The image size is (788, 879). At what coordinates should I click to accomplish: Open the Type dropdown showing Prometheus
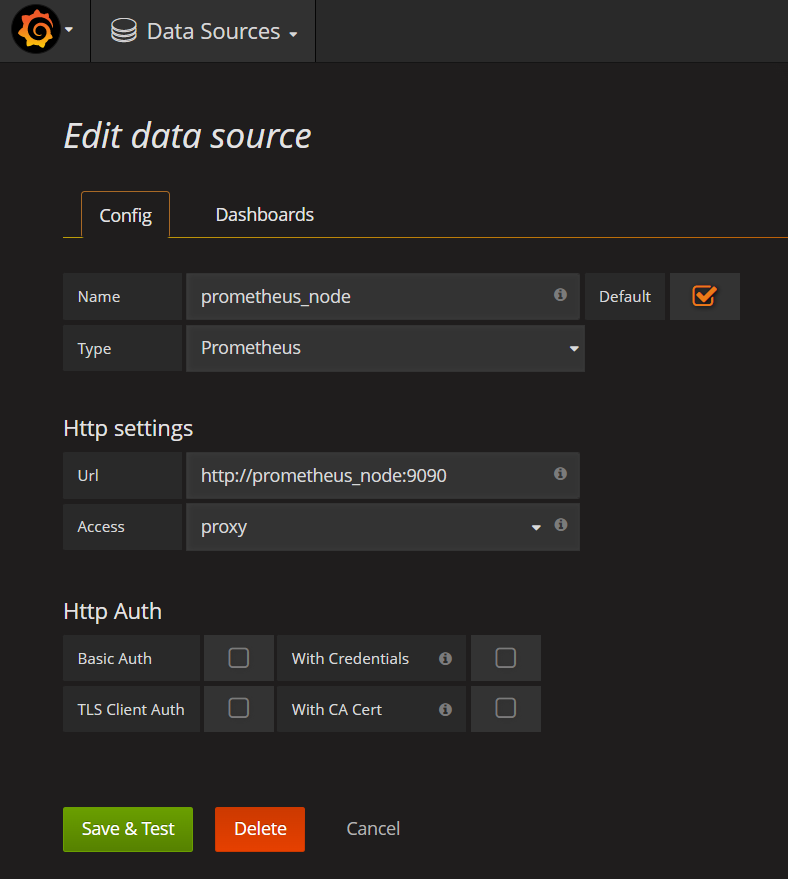tap(385, 348)
